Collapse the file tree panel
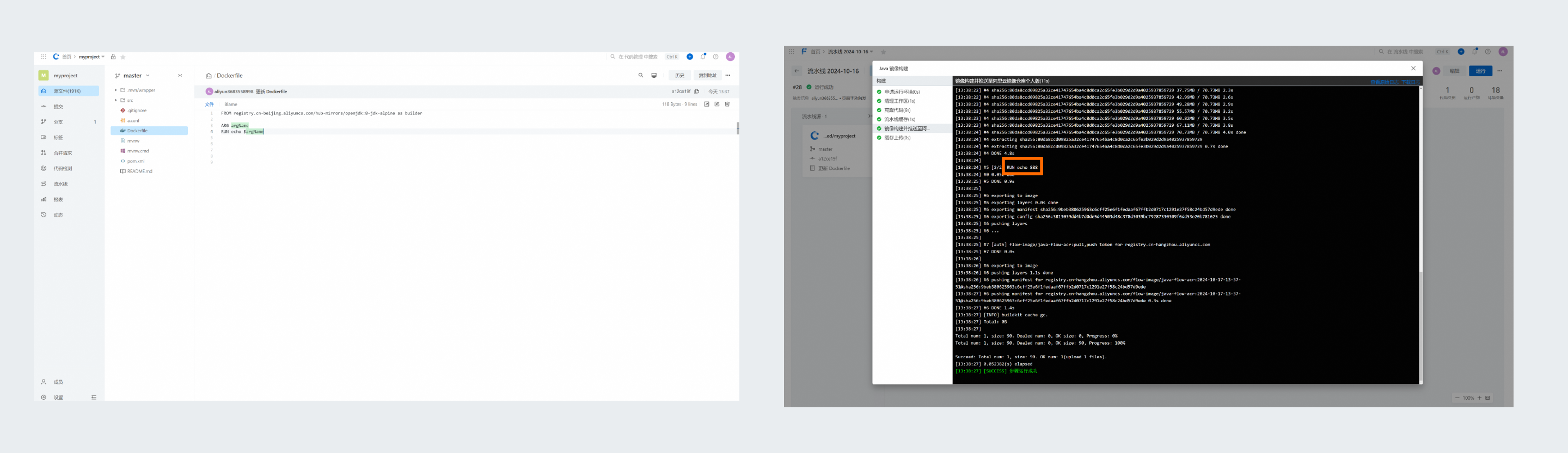The height and width of the screenshot is (453, 1568). pos(180,76)
